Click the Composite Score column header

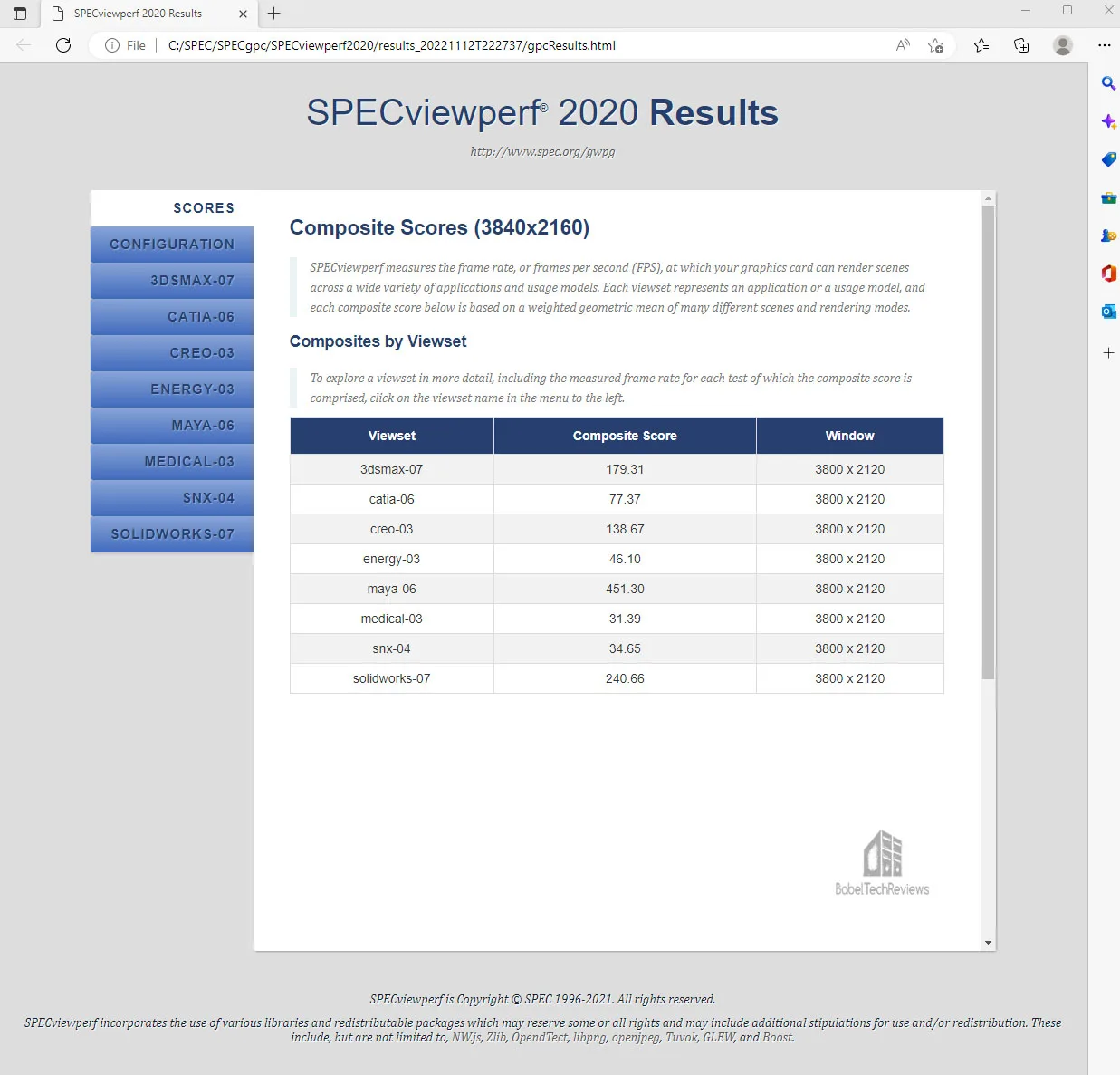625,436
